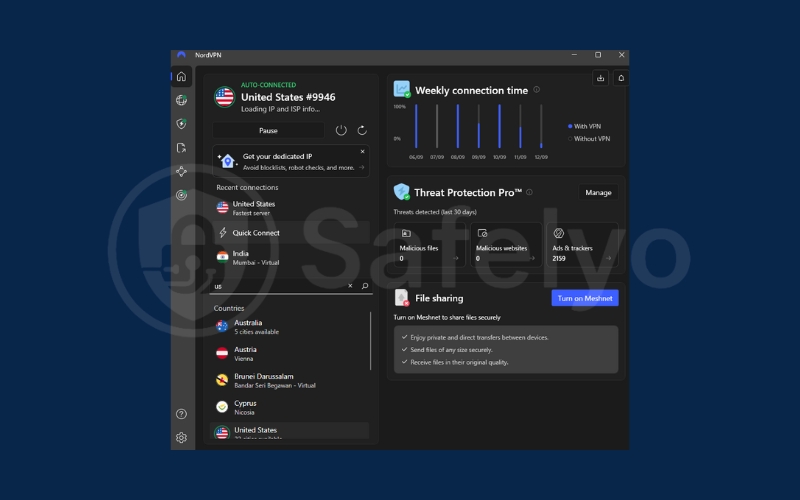Image resolution: width=800 pixels, height=500 pixels.
Task: Click the Threats detected (last 30 days) text
Action: tap(435, 212)
